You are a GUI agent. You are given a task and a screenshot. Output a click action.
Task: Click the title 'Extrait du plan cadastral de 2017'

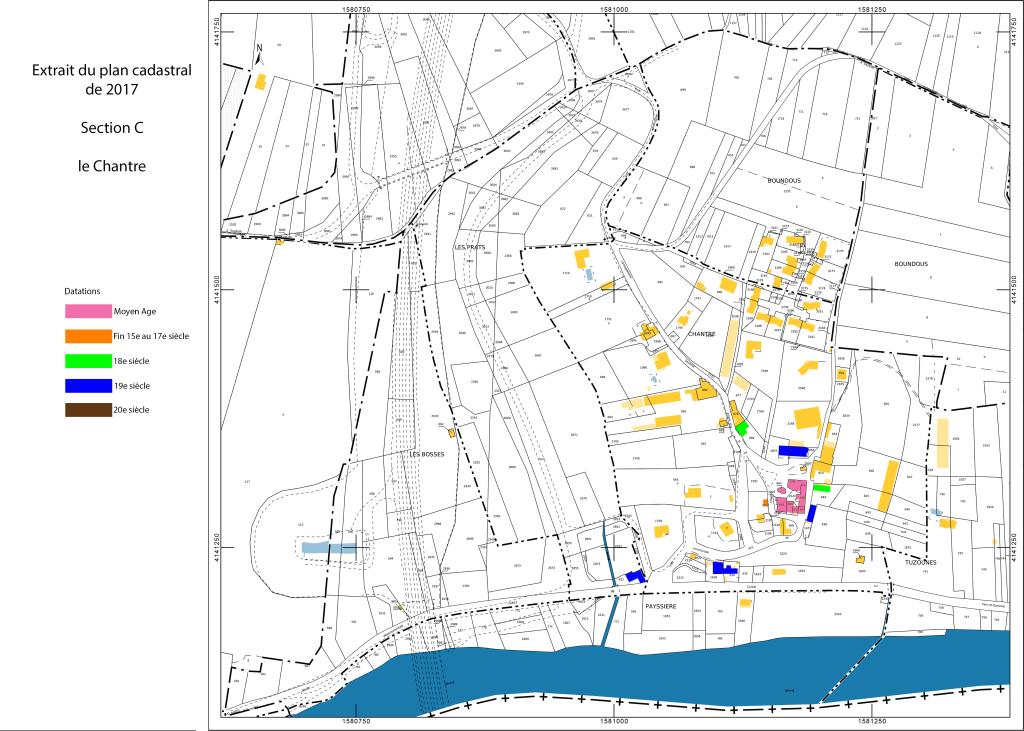coord(112,79)
